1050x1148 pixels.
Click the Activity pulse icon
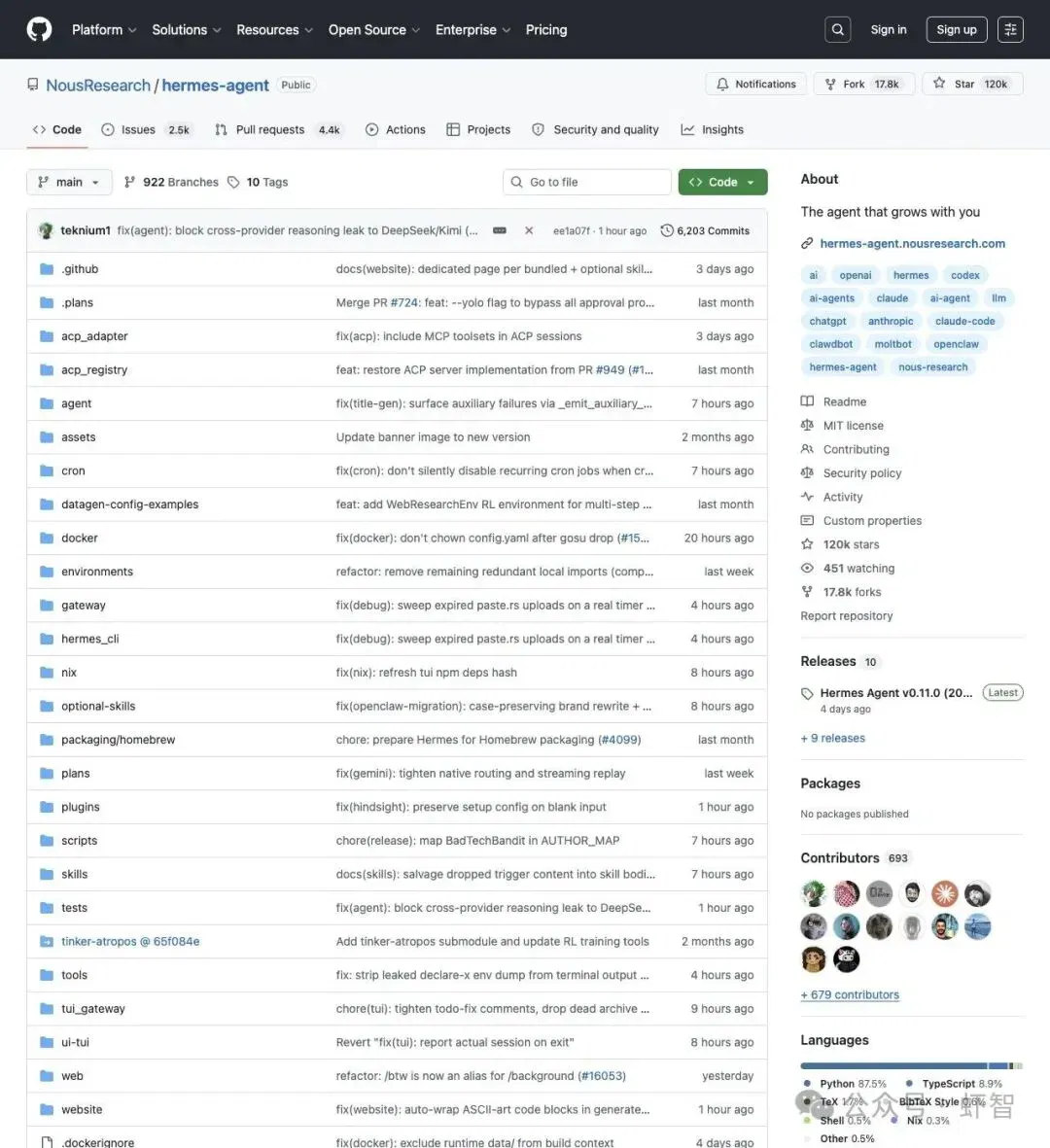[x=807, y=497]
